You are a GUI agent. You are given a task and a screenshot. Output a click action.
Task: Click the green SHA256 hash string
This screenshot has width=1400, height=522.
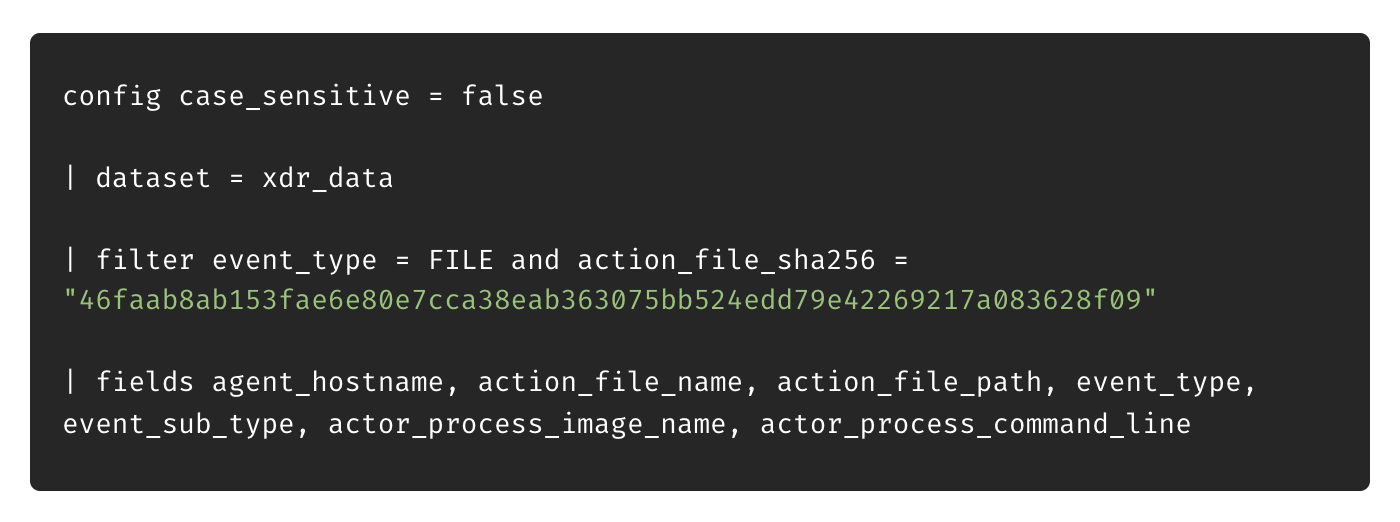pyautogui.click(x=609, y=301)
